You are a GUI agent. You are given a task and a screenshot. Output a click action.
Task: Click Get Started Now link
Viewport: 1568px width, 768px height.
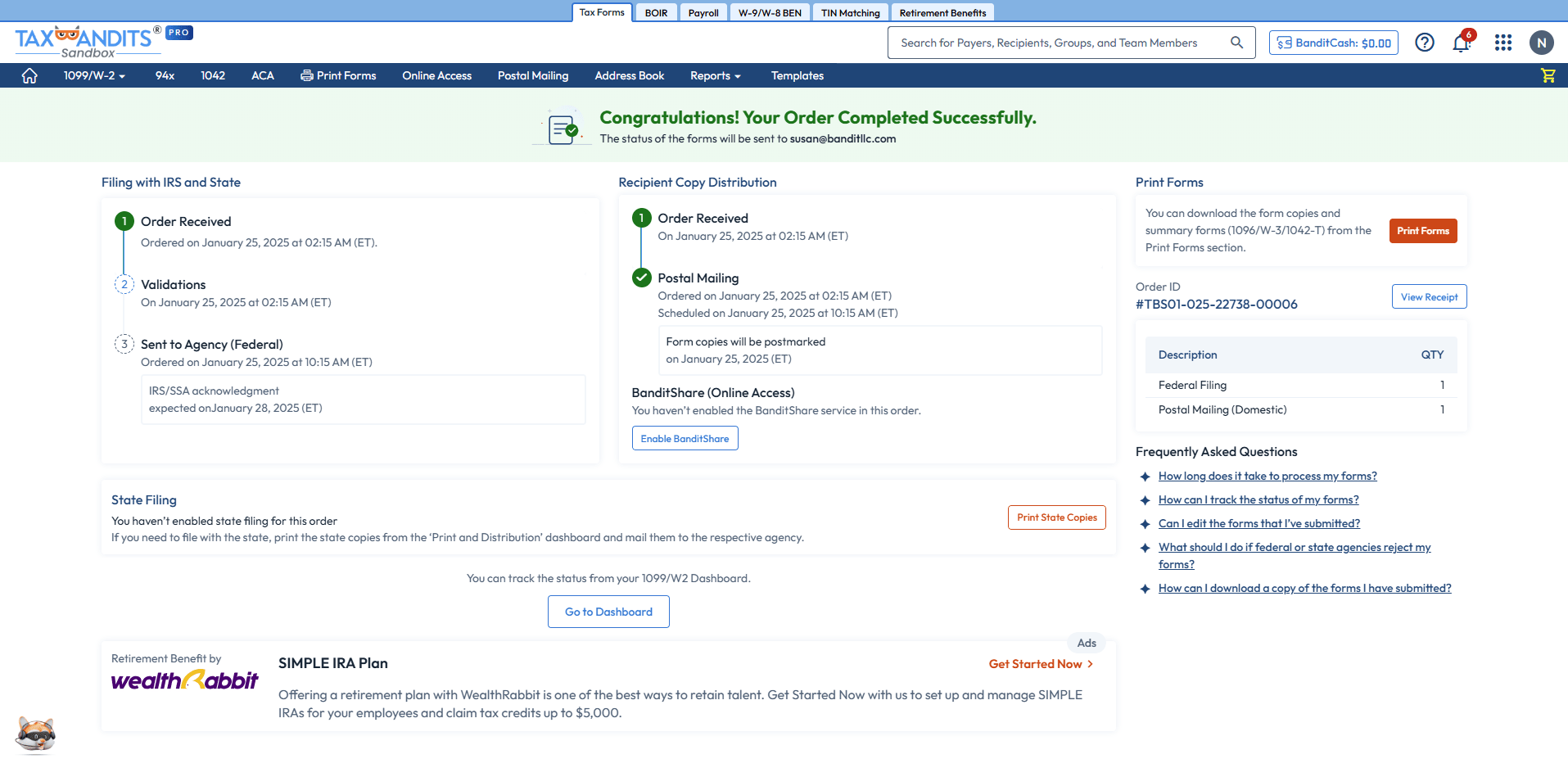coord(1041,664)
